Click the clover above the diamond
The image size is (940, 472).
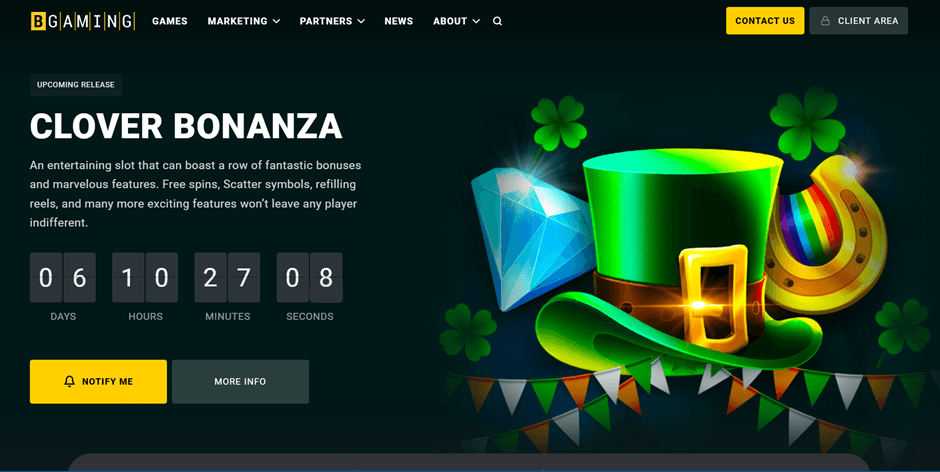point(559,122)
